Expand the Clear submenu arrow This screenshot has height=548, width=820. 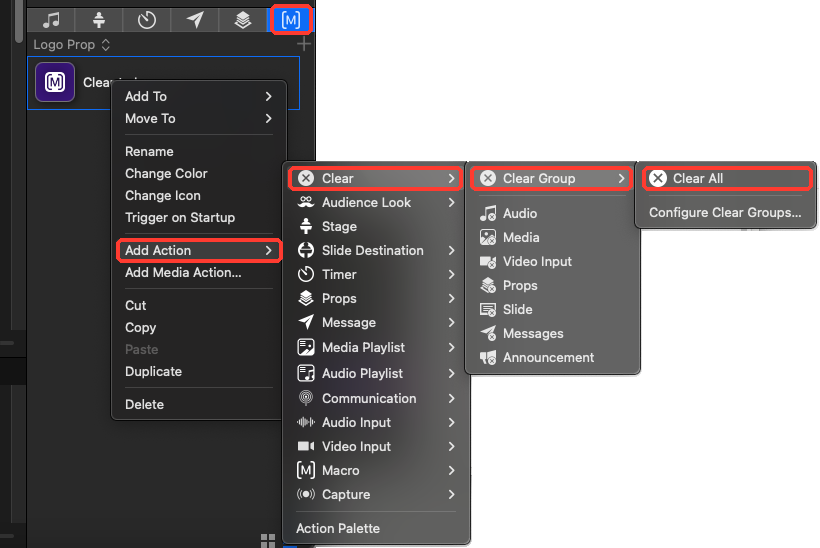coord(451,178)
